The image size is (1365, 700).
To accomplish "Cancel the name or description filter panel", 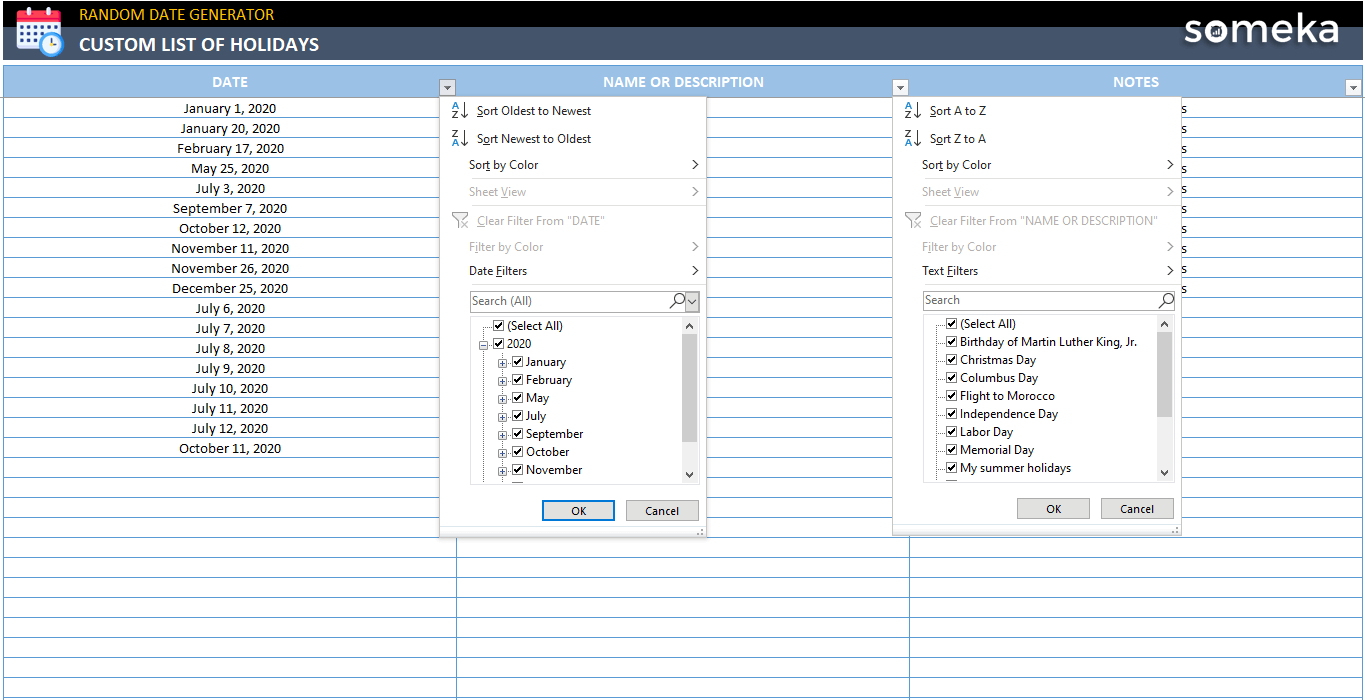I will click(x=1136, y=509).
